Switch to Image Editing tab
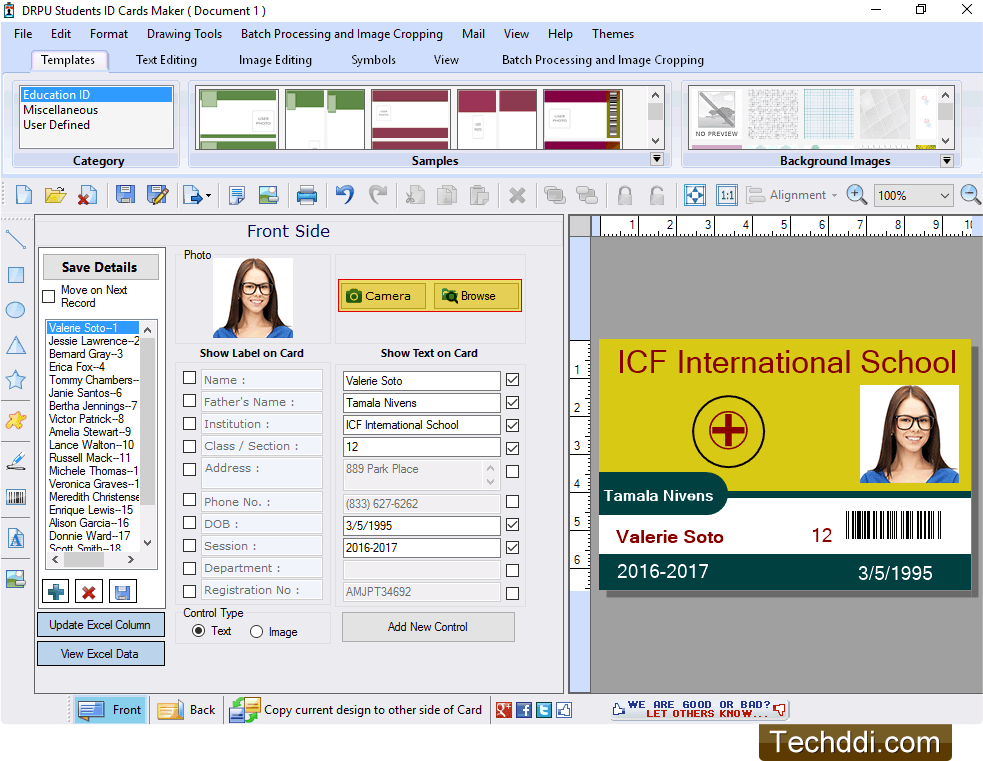Screen dimensions: 983x761 tap(275, 60)
